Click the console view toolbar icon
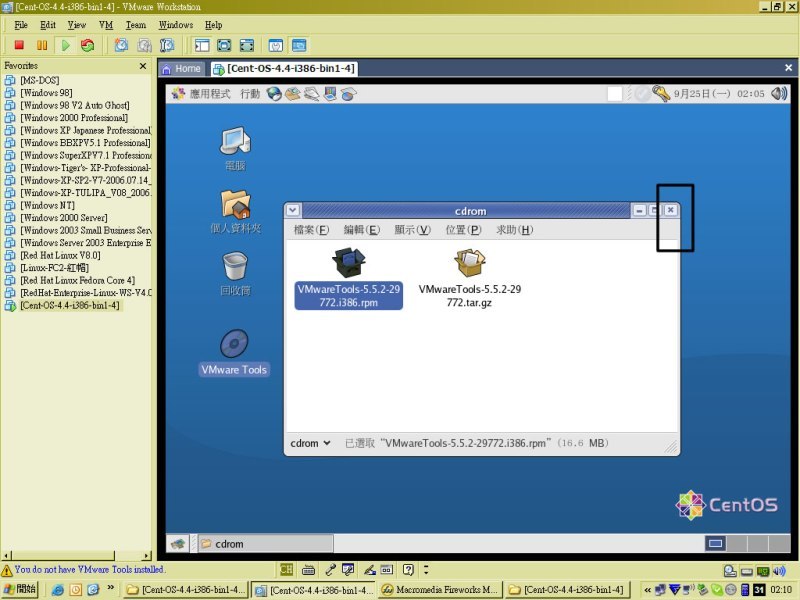 299,45
